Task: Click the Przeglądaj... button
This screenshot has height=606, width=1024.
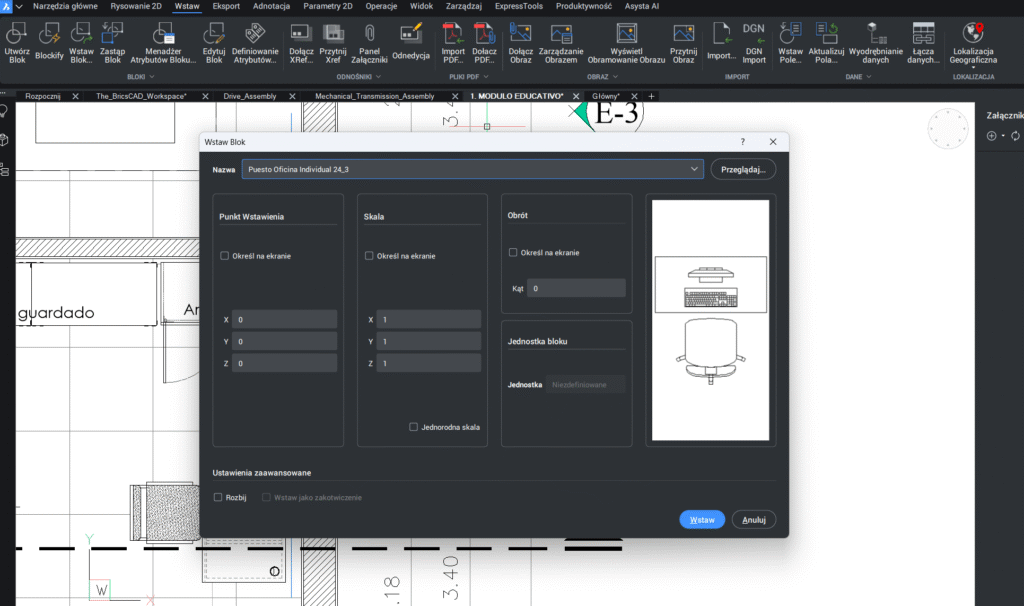Action: [x=743, y=170]
